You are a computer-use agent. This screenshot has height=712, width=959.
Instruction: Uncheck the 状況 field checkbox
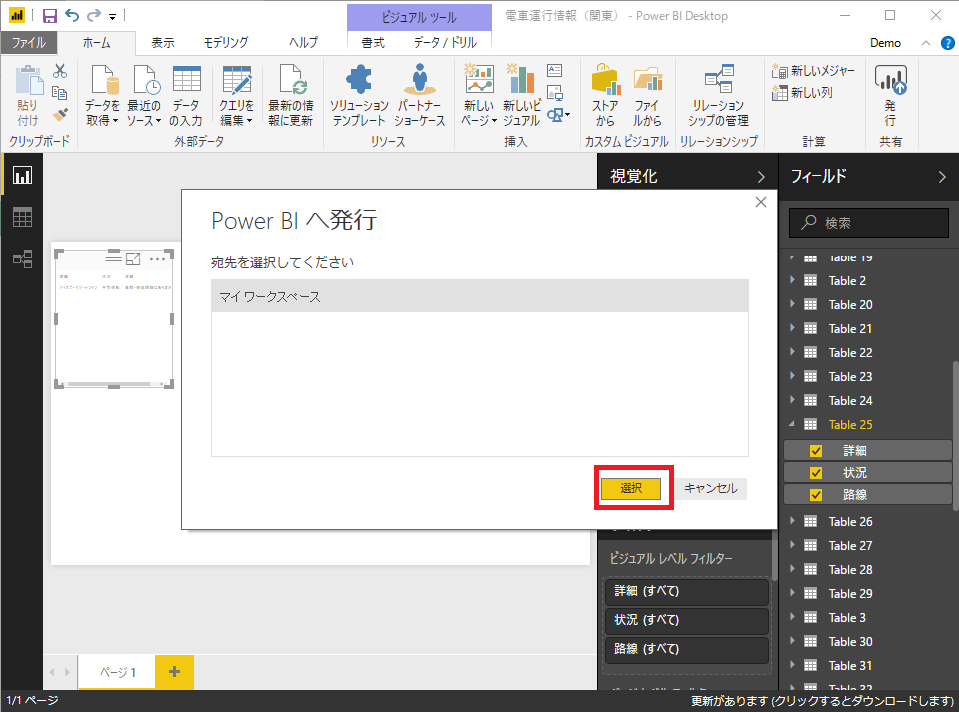click(815, 473)
